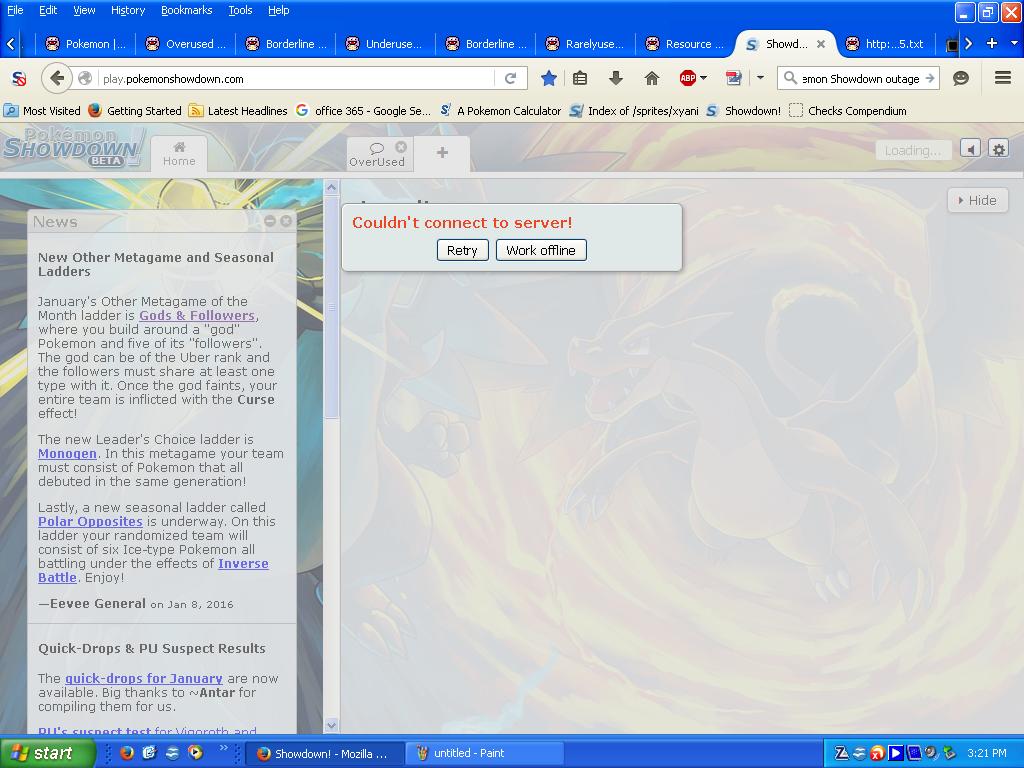Go to the Firefox Home page icon
The width and height of the screenshot is (1024, 768).
click(x=652, y=78)
